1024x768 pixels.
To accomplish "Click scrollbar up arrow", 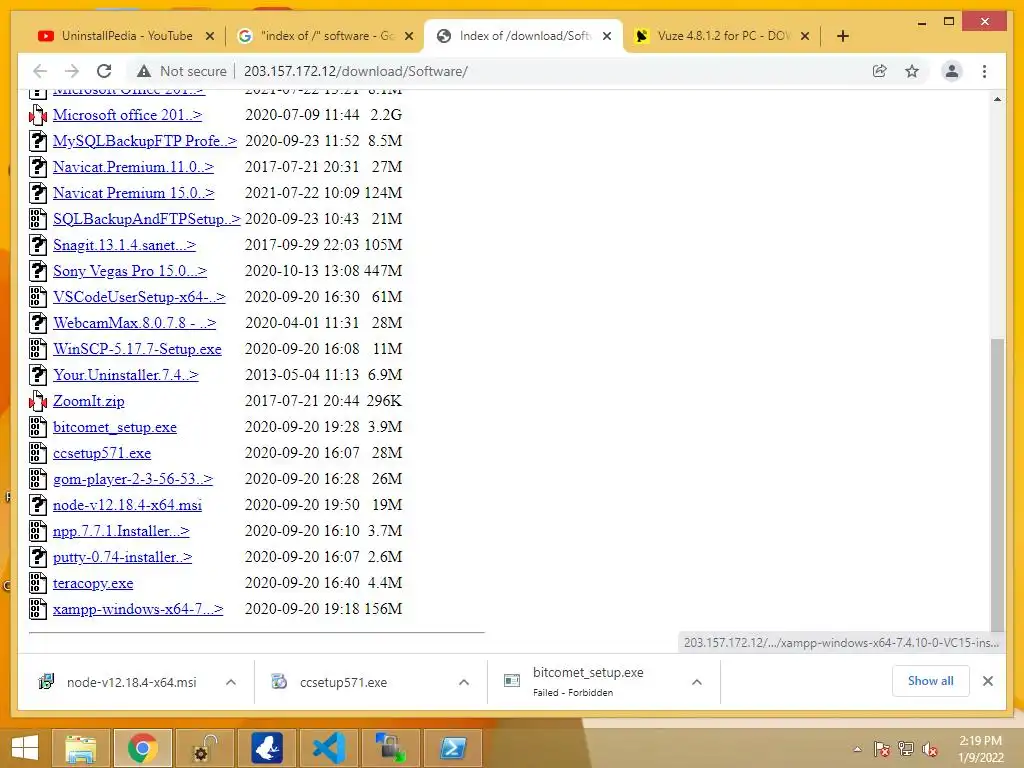I will click(x=997, y=99).
